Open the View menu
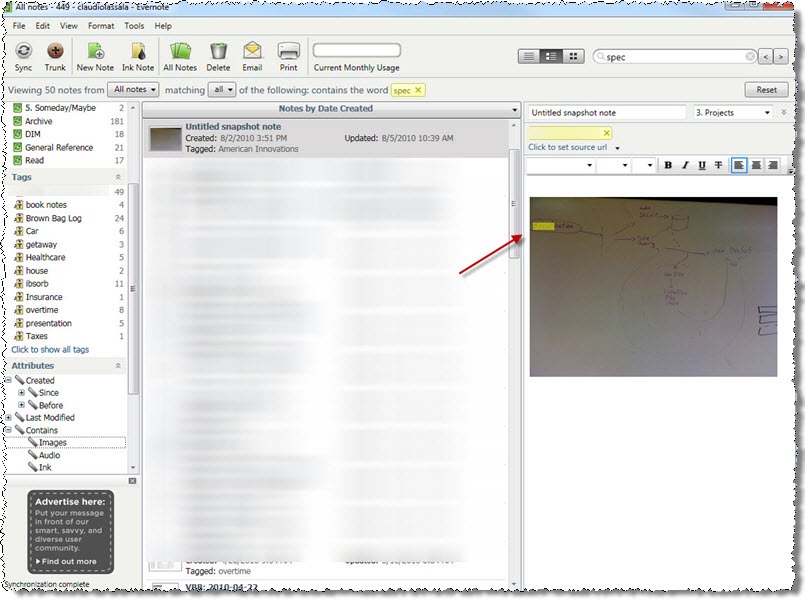 (69, 26)
